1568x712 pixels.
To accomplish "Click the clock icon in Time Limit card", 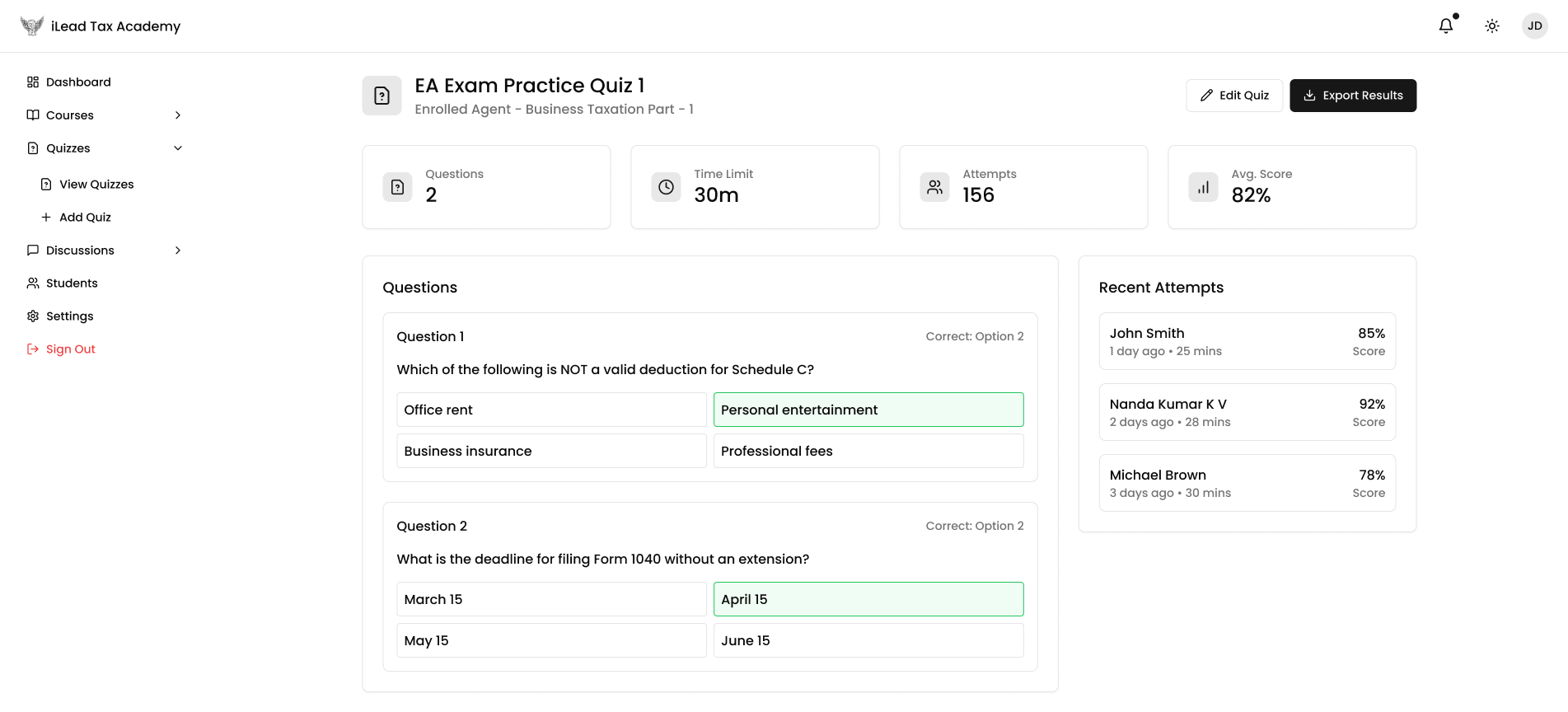I will (x=666, y=187).
